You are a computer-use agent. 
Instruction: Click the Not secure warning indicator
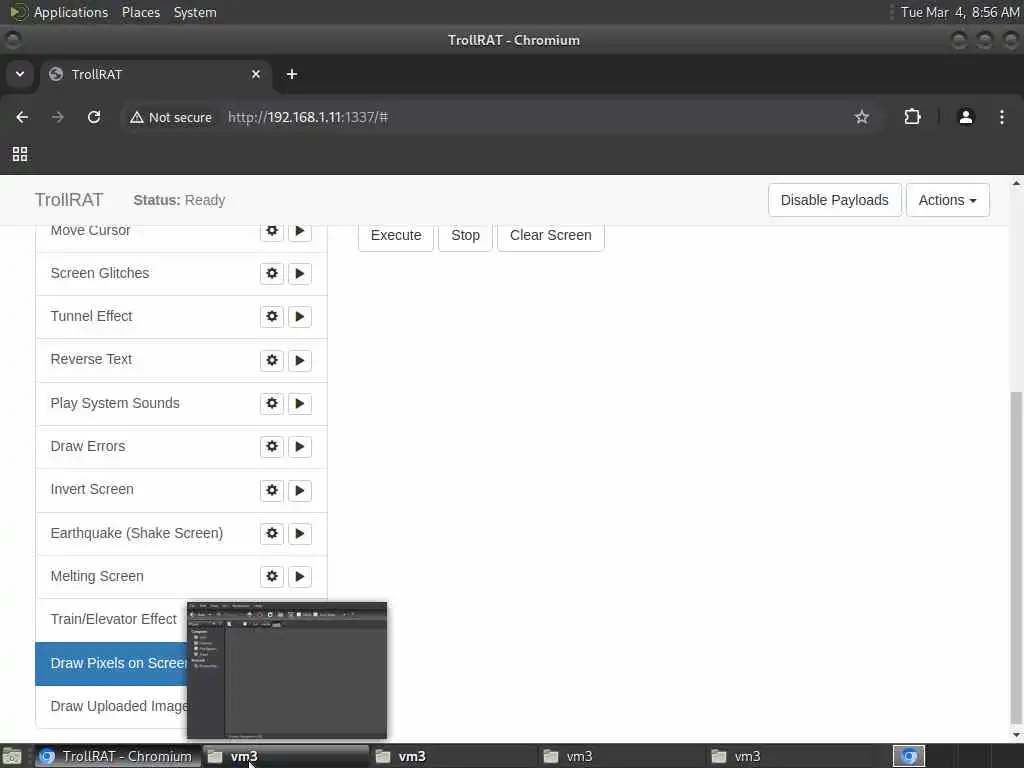pyautogui.click(x=171, y=118)
